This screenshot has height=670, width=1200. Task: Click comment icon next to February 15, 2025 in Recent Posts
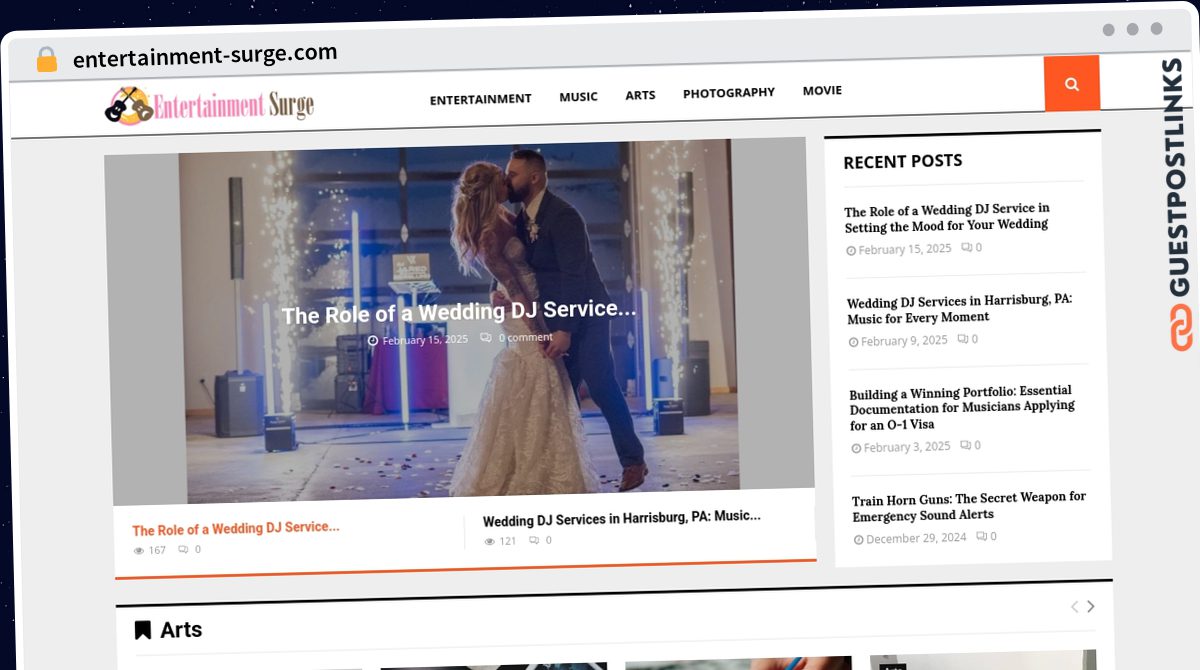point(966,248)
